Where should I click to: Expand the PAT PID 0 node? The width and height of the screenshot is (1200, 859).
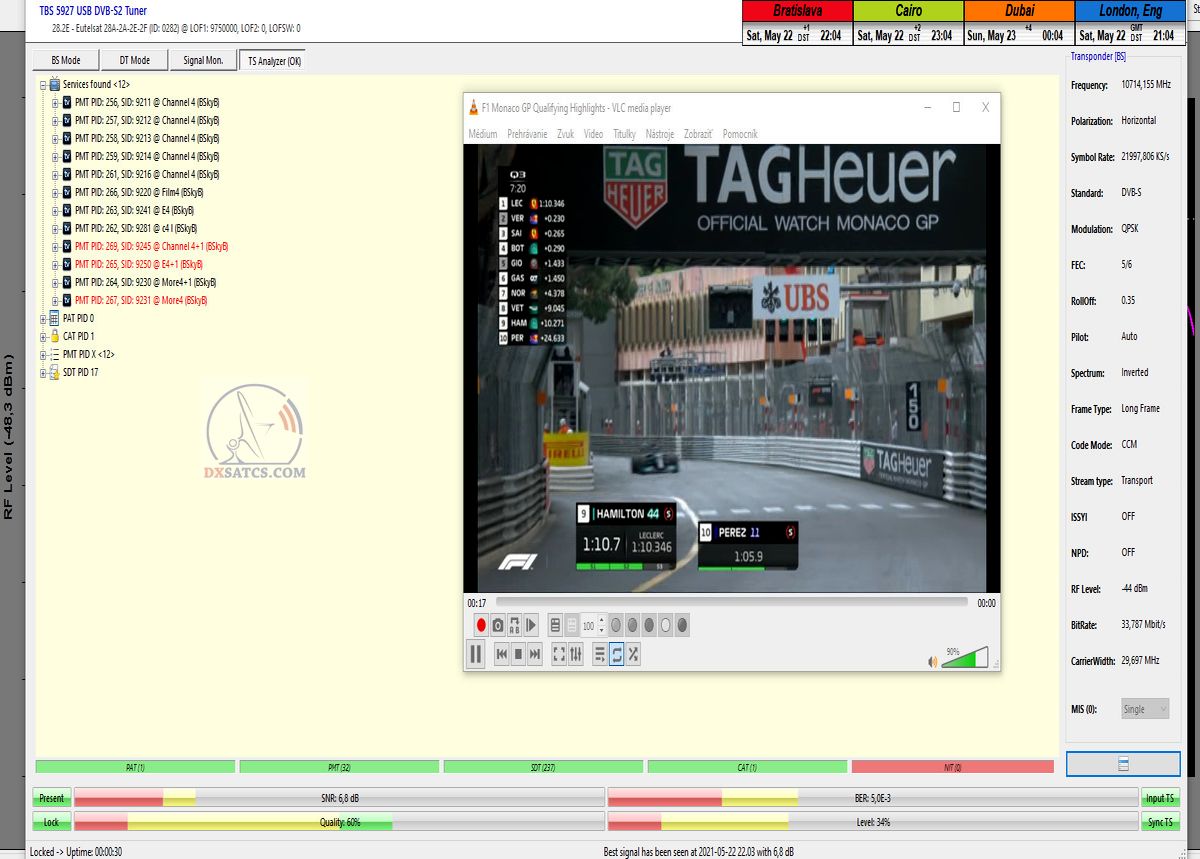click(43, 319)
